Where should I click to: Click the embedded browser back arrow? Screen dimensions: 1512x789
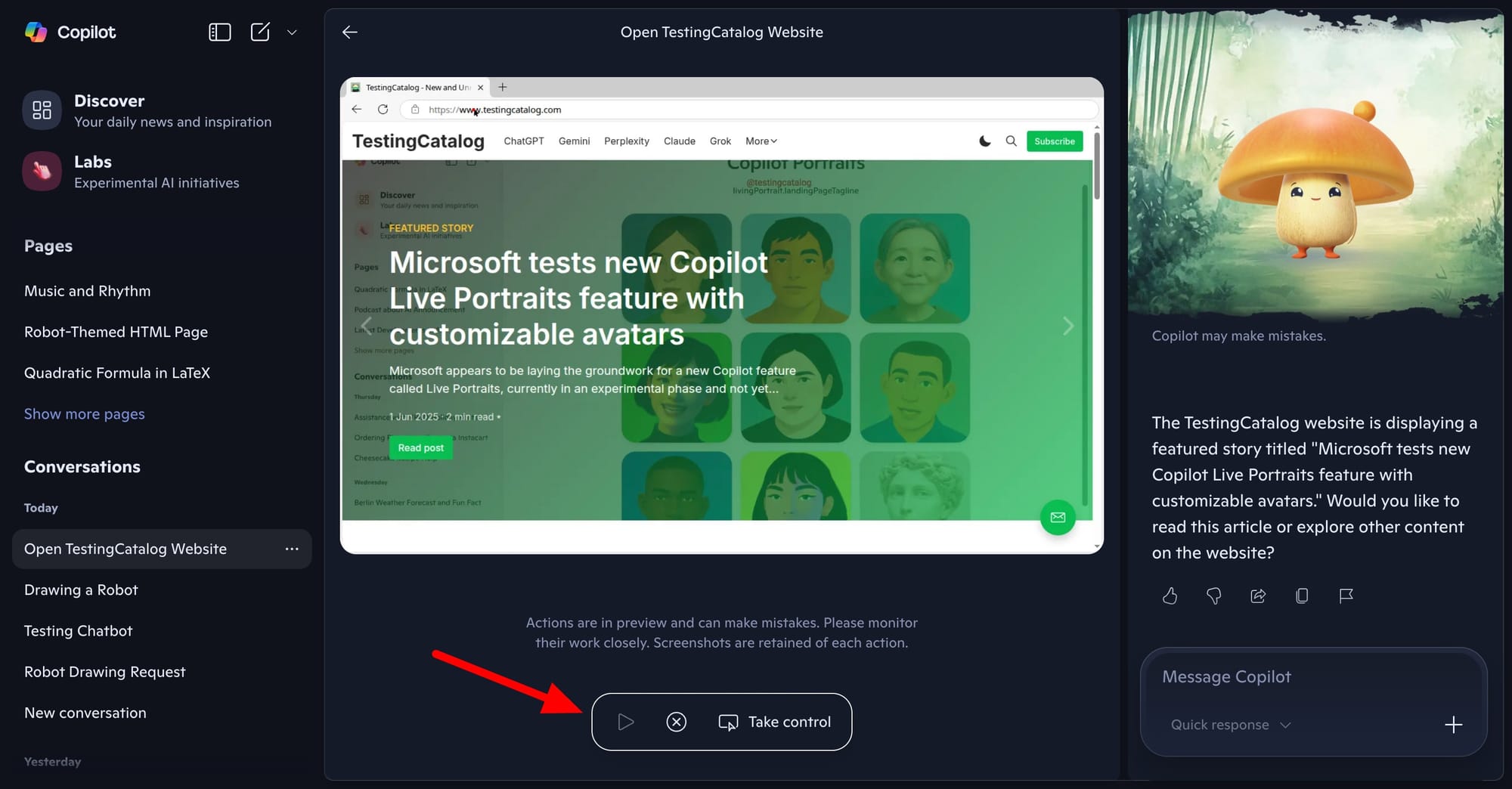pos(357,110)
